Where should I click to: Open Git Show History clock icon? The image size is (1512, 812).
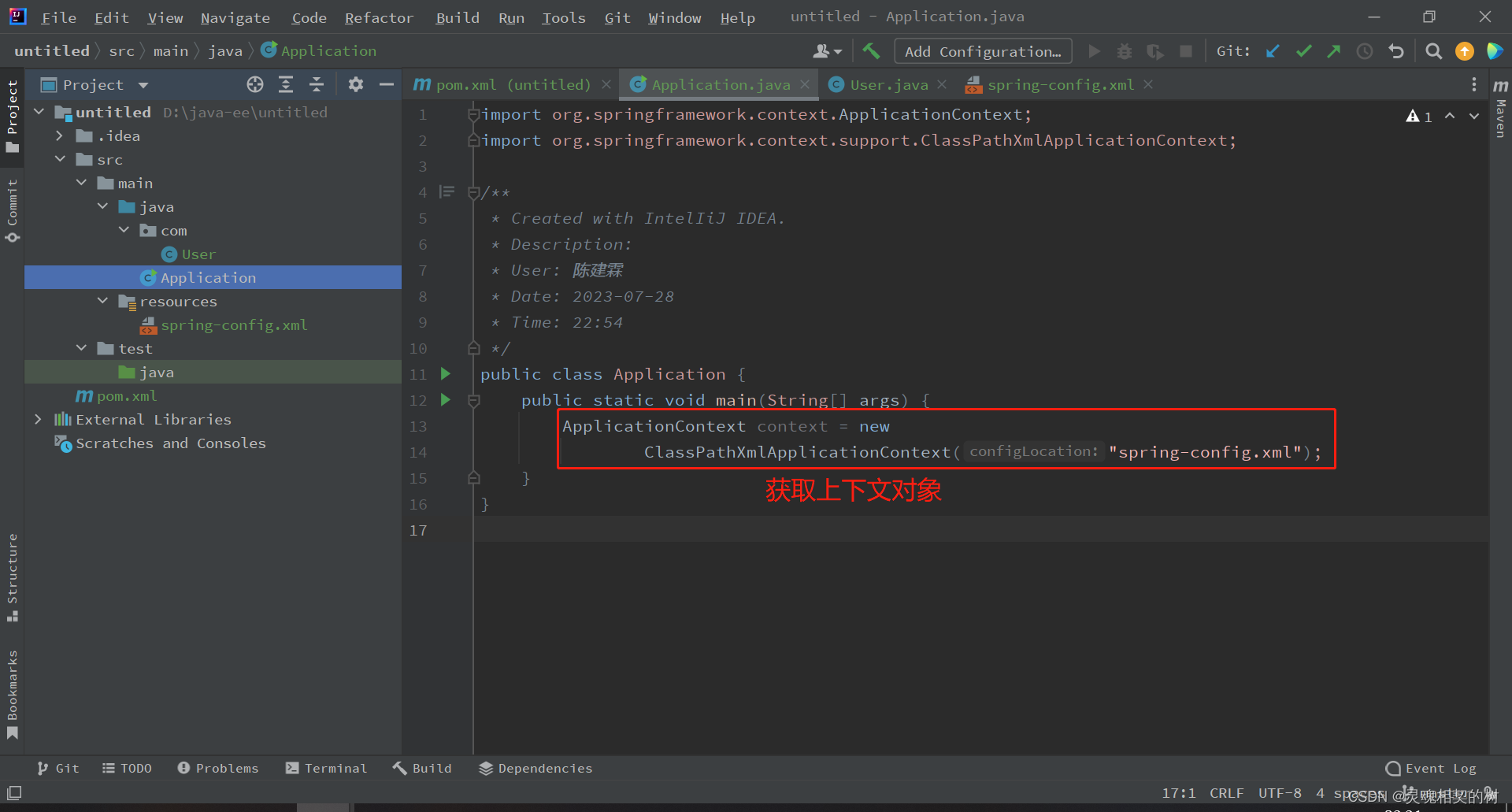pyautogui.click(x=1365, y=51)
